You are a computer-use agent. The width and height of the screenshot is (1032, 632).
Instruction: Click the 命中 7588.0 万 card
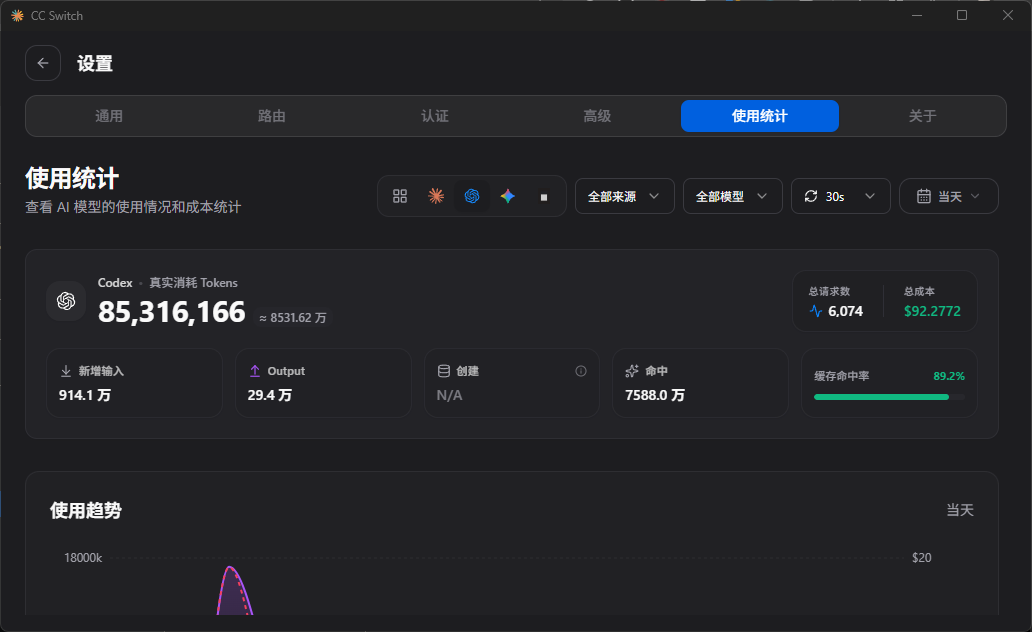click(x=700, y=382)
